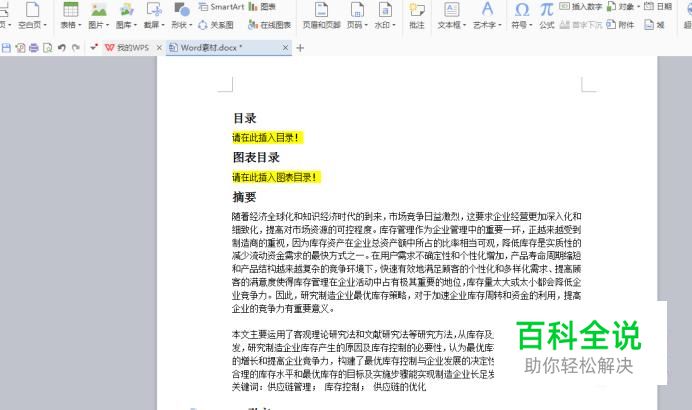Viewport: 692px width, 410px height.
Task: Click the 图表目录 heading
Action: [x=256, y=158]
